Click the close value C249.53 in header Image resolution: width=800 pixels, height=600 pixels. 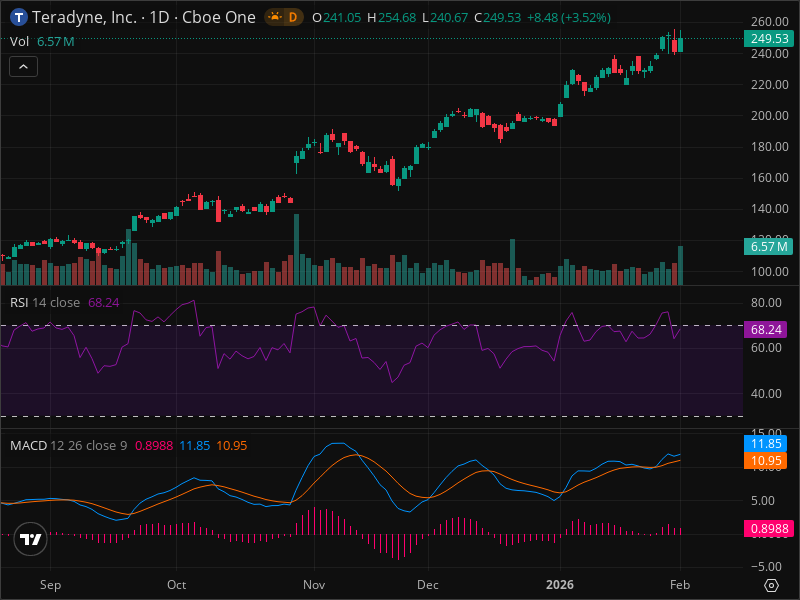click(497, 18)
